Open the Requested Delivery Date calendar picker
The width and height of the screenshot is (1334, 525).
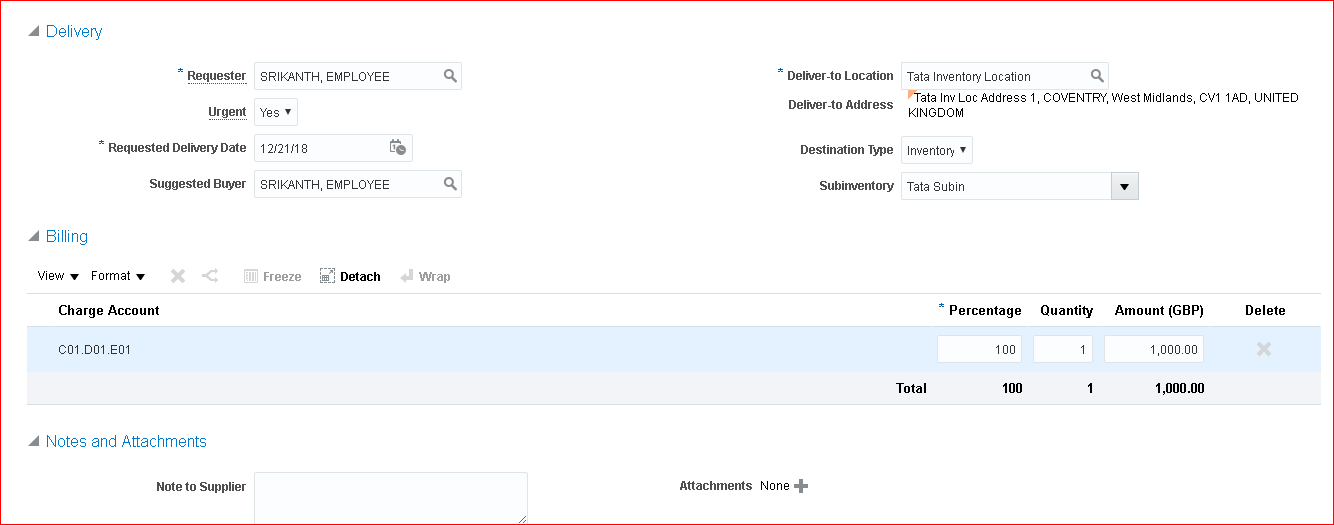click(x=397, y=148)
